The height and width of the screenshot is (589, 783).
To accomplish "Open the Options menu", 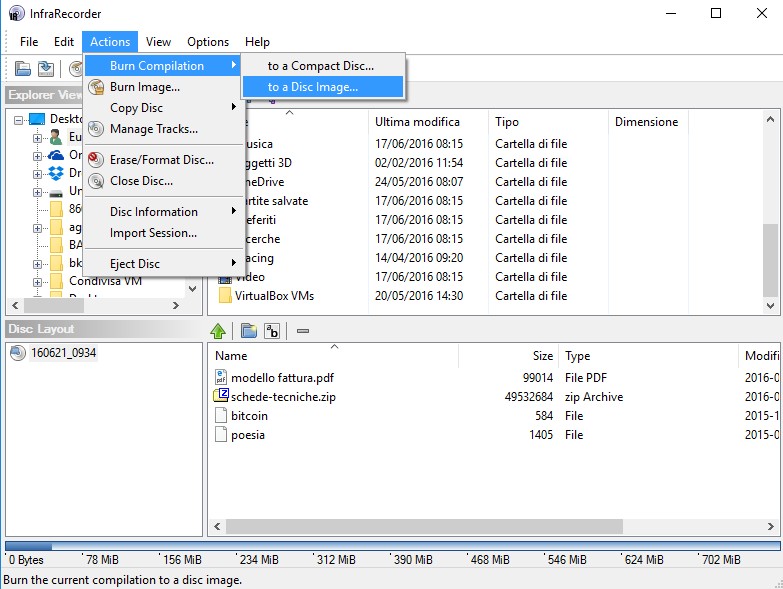I will click(208, 42).
